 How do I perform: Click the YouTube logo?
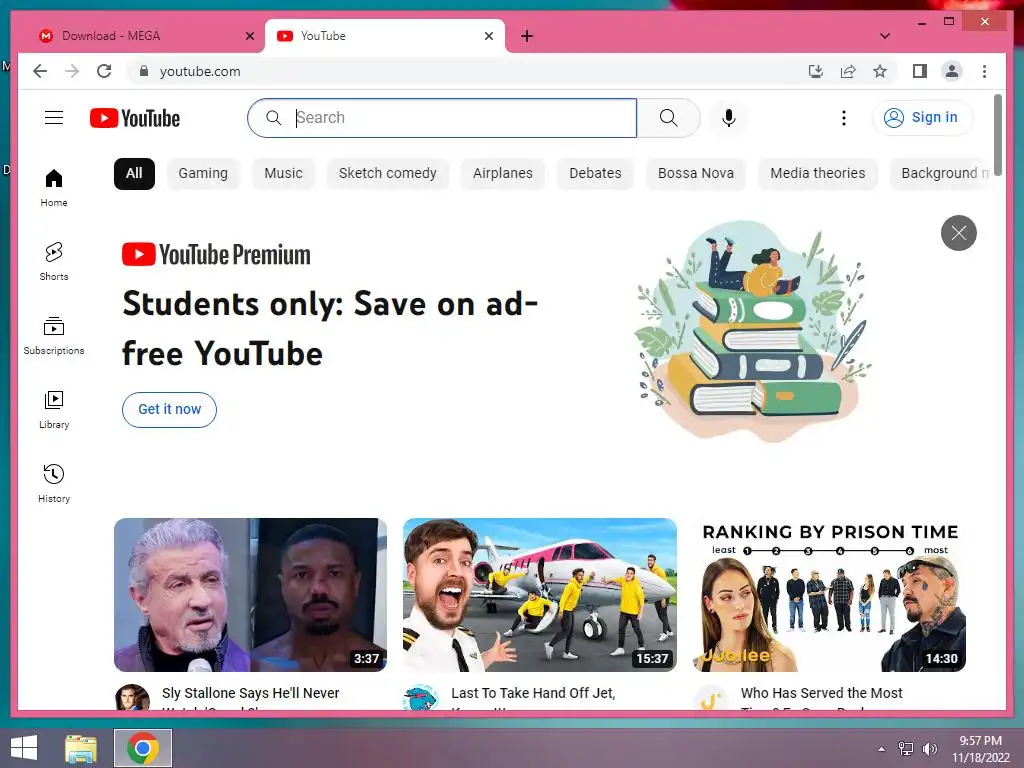click(x=135, y=118)
